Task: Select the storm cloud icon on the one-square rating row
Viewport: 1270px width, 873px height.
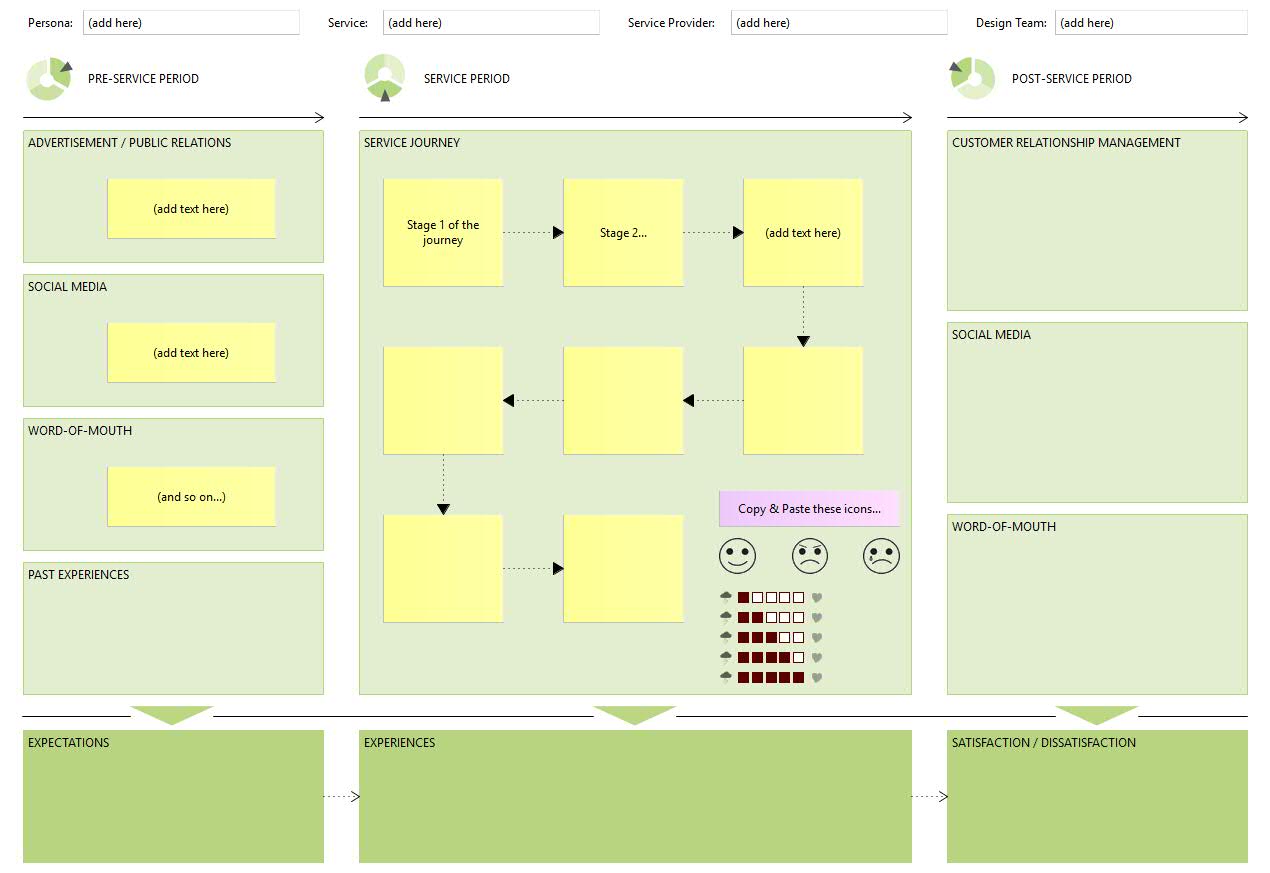Action: [x=726, y=598]
